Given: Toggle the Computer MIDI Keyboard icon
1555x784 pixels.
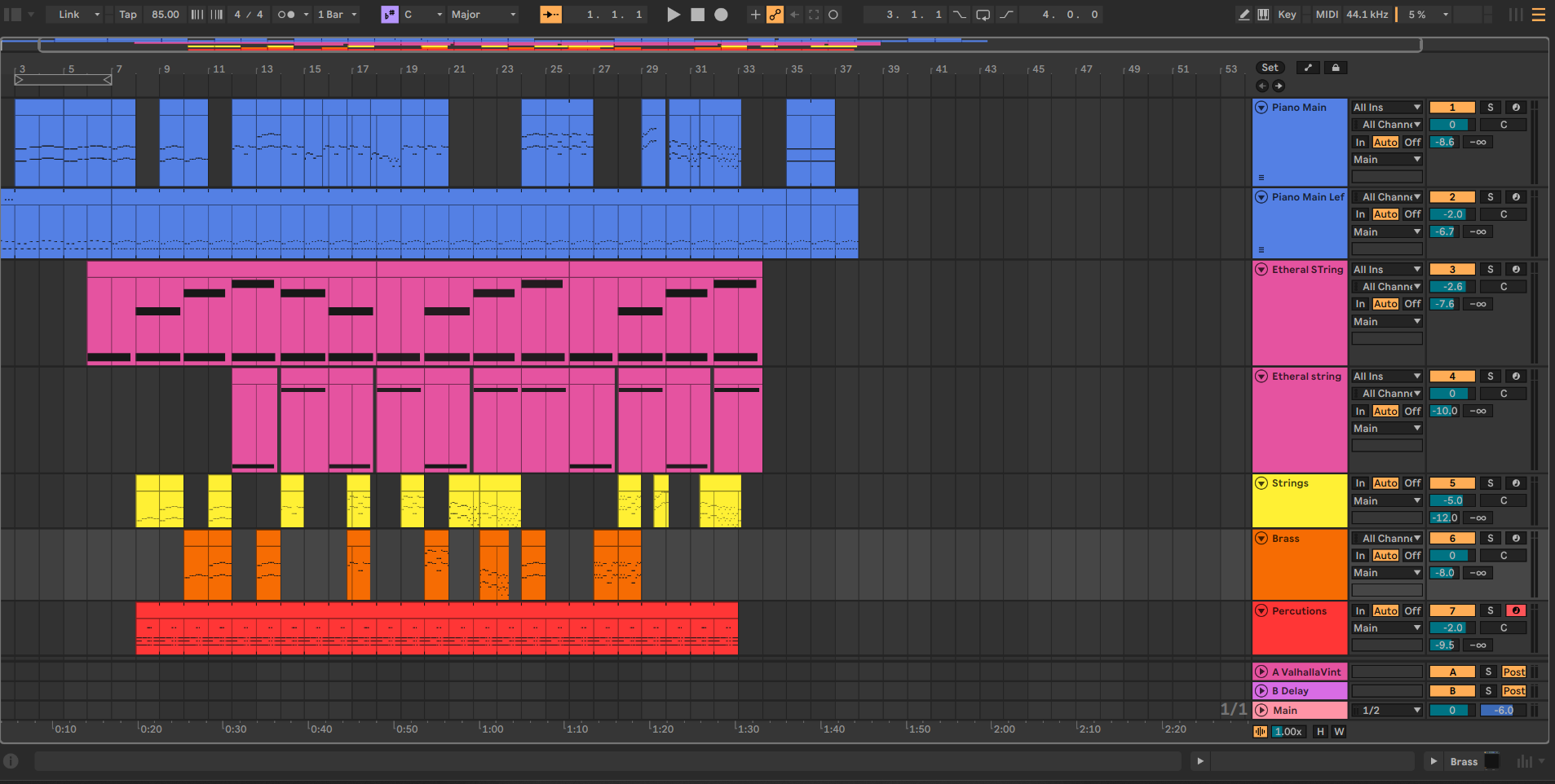Looking at the screenshot, I should 1263,15.
